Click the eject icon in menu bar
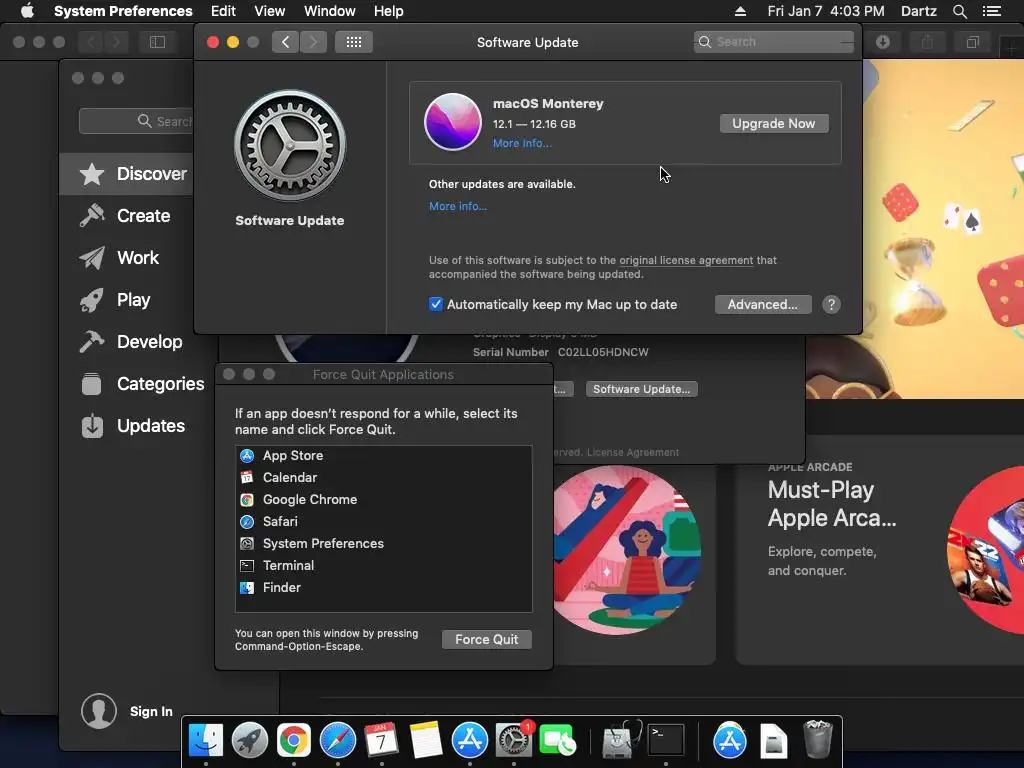Viewport: 1024px width, 768px height. point(741,11)
